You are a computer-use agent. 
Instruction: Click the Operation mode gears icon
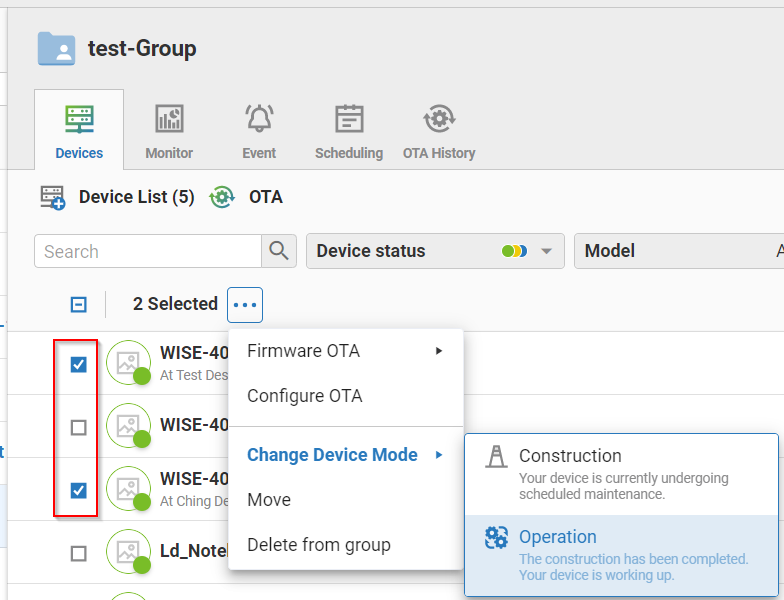(x=496, y=538)
